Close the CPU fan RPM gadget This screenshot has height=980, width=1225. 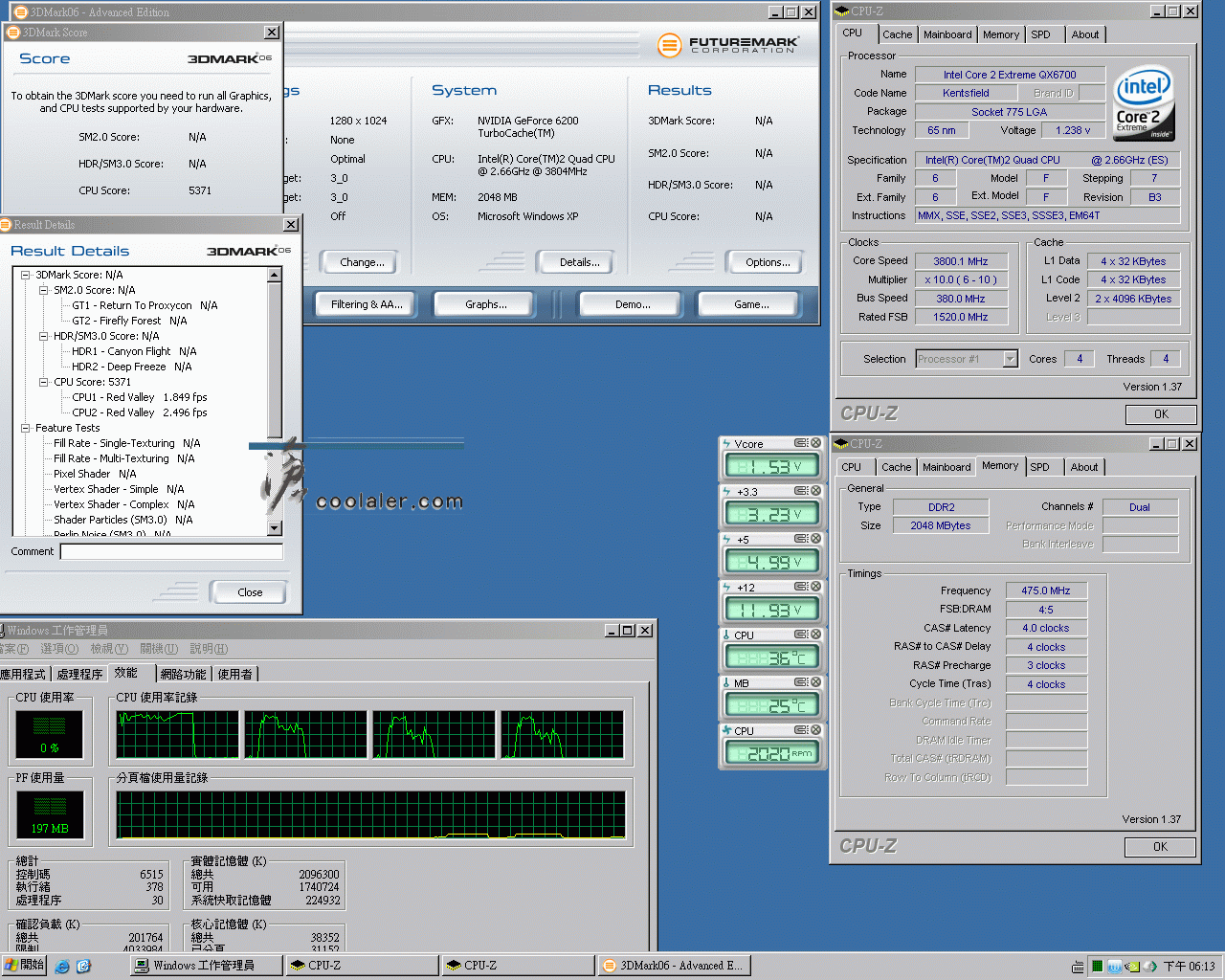816,730
